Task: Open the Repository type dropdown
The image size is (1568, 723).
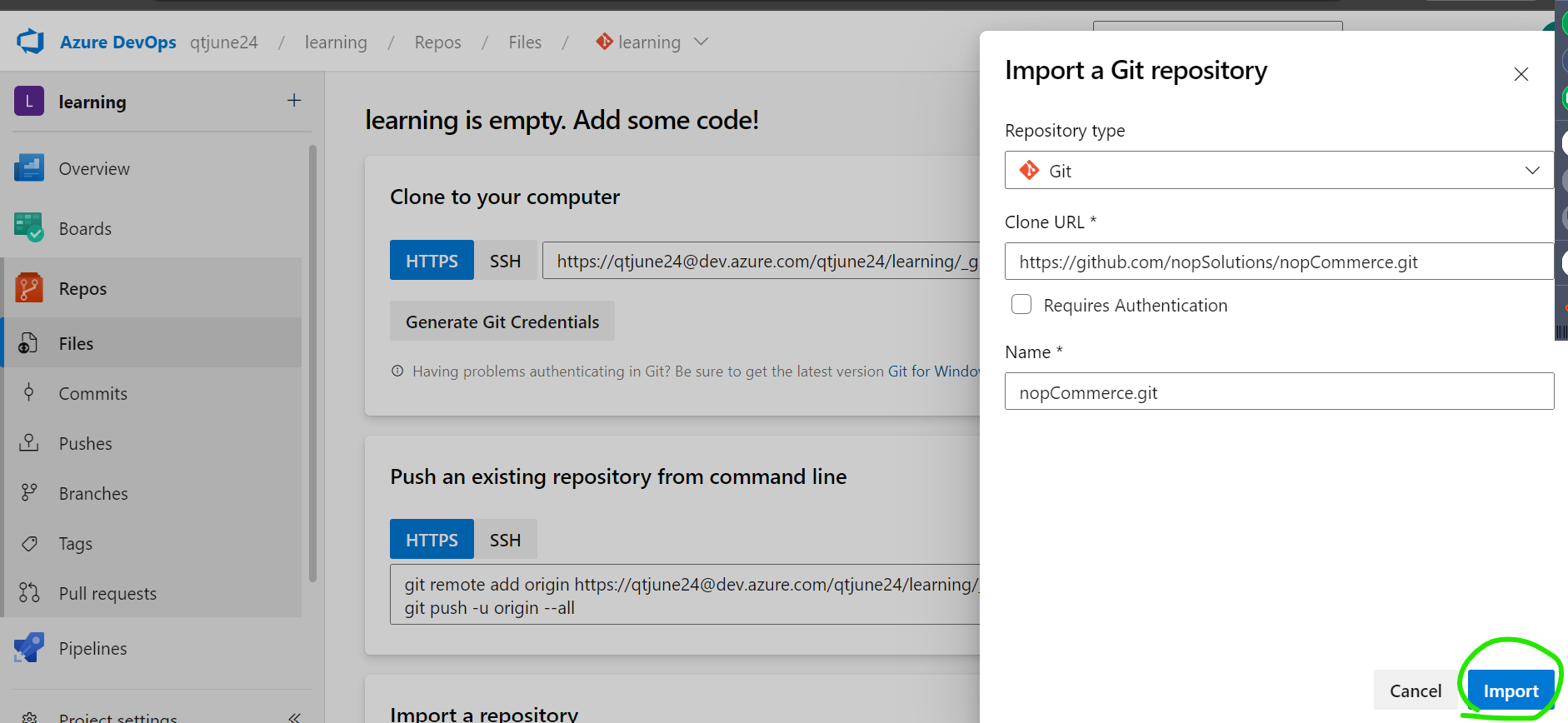Action: point(1279,170)
